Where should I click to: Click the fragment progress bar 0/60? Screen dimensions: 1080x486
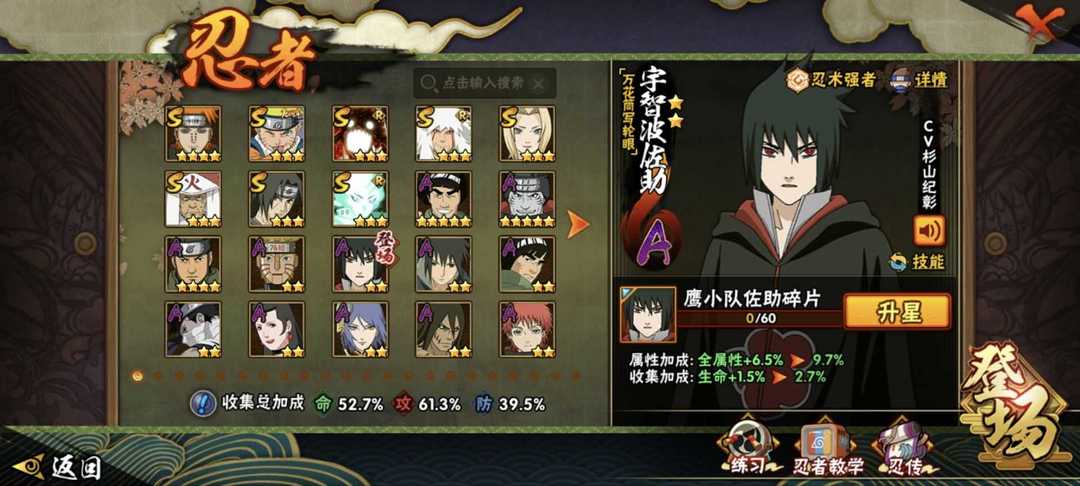coord(761,319)
